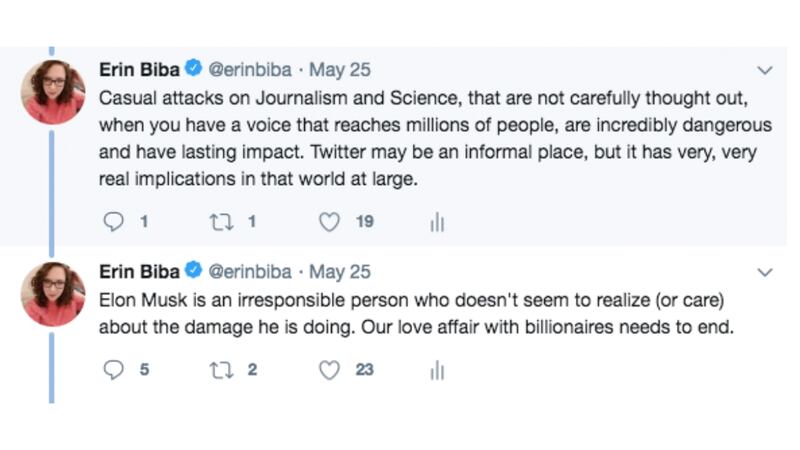The width and height of the screenshot is (800, 450).
Task: Click @erinbiba handle in second tweet
Action: click(250, 272)
